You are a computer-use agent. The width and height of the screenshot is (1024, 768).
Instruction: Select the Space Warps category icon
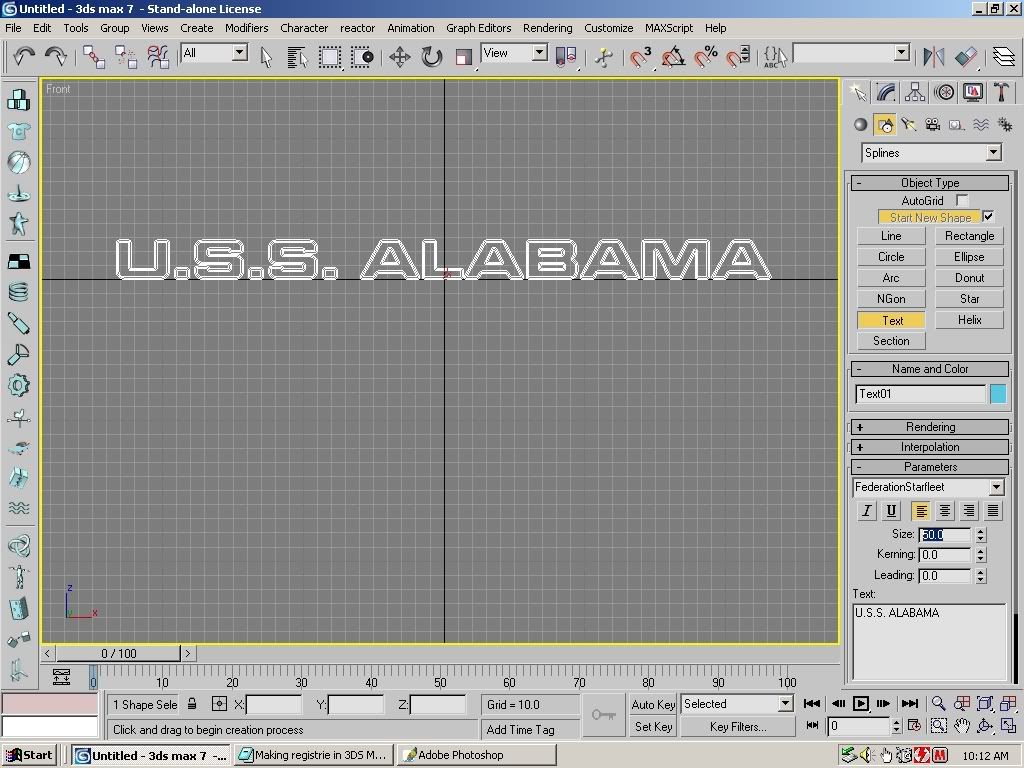click(x=981, y=124)
